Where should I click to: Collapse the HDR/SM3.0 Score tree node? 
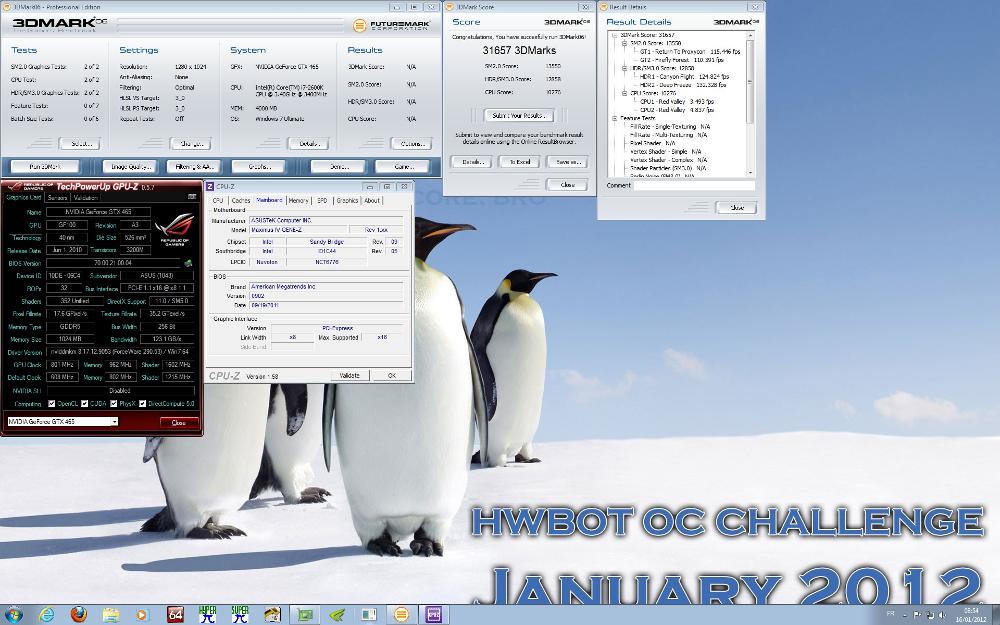pyautogui.click(x=624, y=68)
